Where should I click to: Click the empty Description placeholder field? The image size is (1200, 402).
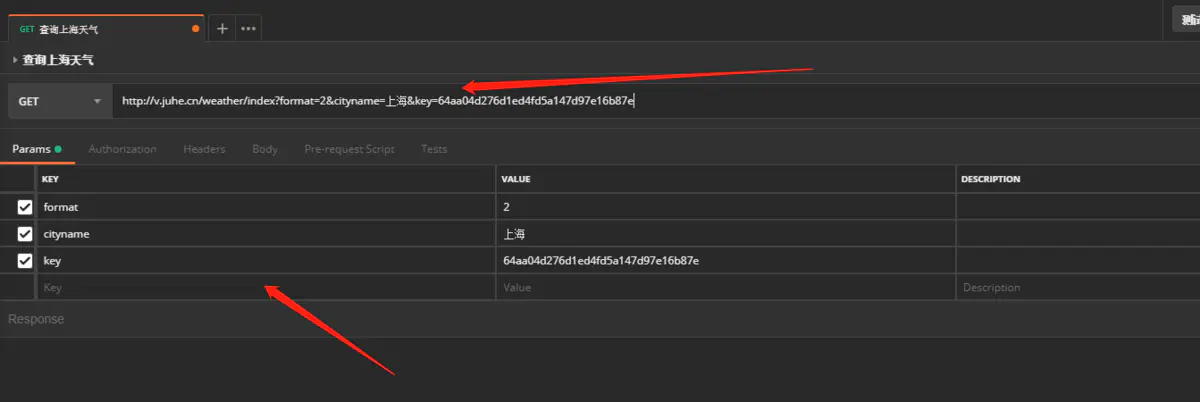click(x=1078, y=287)
